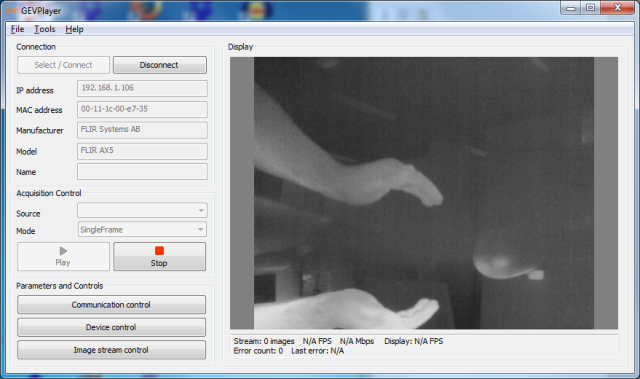Viewport: 640px width, 379px height.
Task: Click the gray Play triangle icon
Action: coord(63,251)
